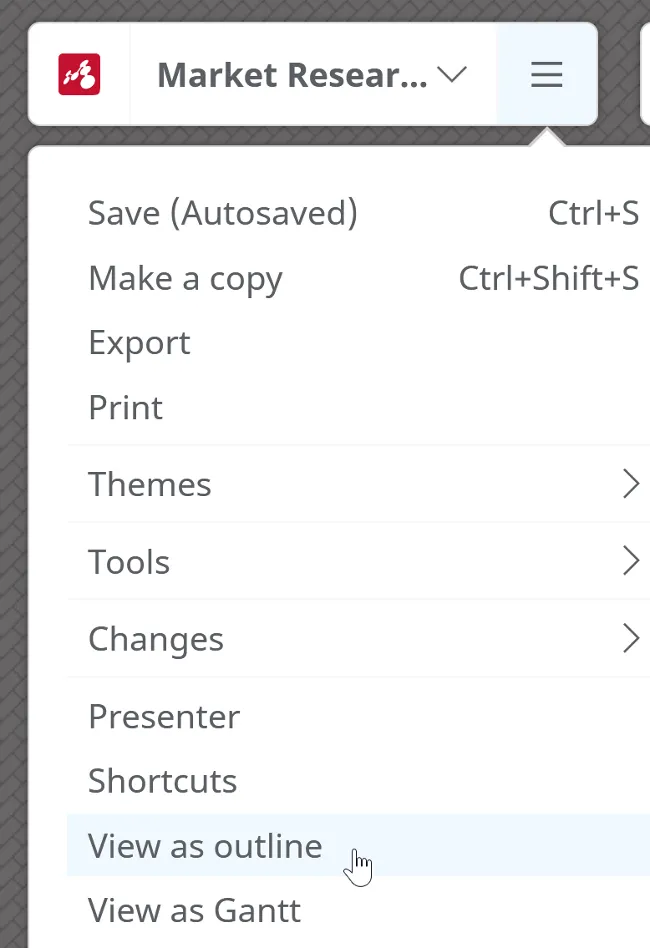Choose Make a copy menu entry

tap(185, 278)
